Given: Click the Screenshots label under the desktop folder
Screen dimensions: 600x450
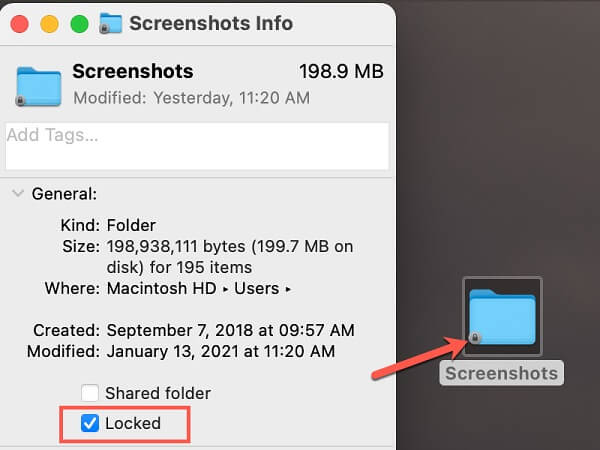Looking at the screenshot, I should point(502,373).
